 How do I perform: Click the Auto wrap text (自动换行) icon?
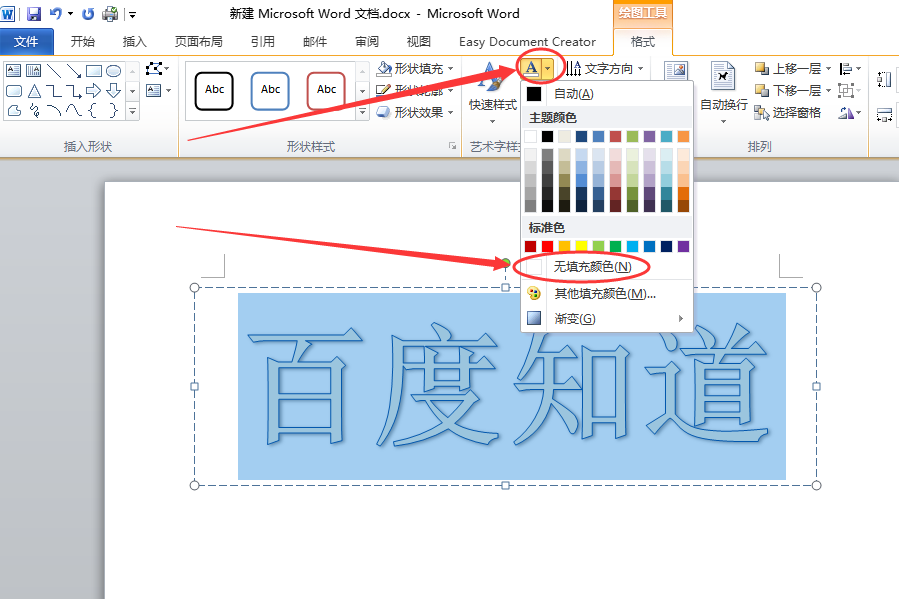click(723, 92)
